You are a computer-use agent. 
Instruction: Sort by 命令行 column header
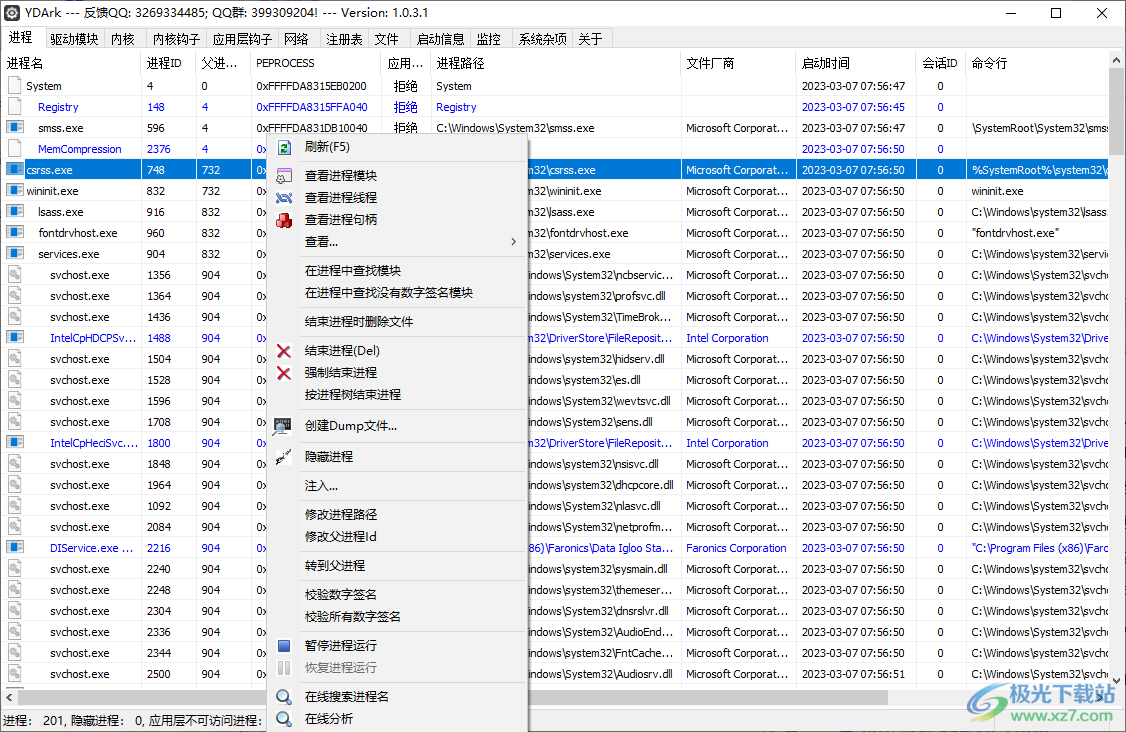(x=1038, y=63)
